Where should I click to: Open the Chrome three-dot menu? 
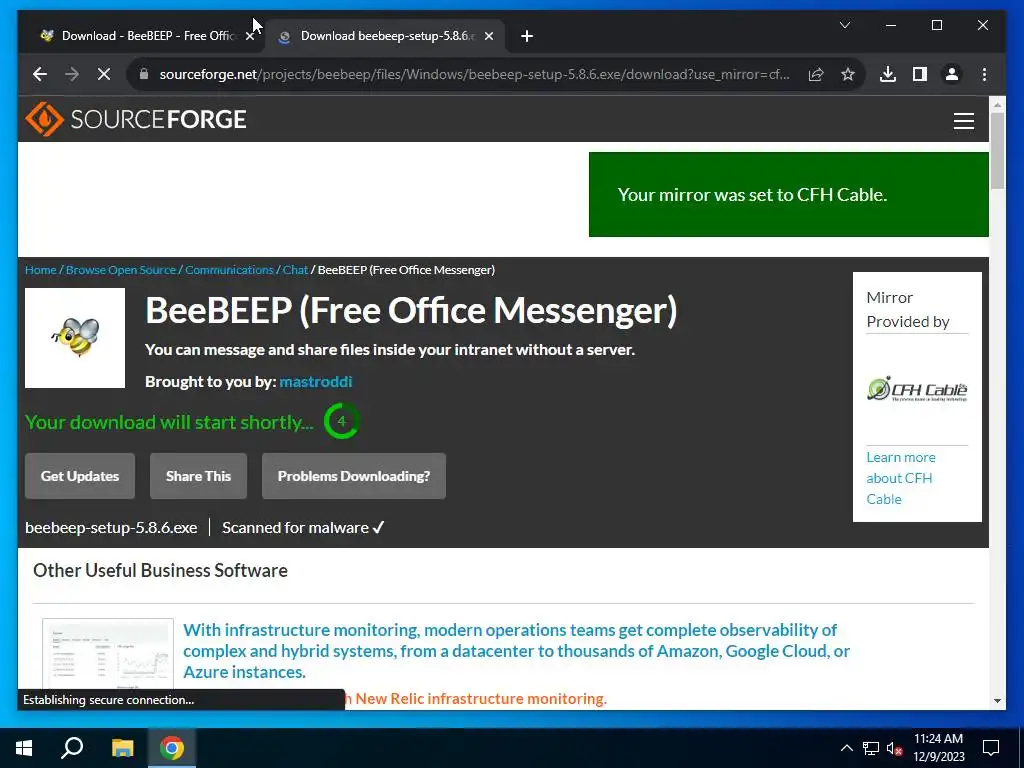click(984, 74)
